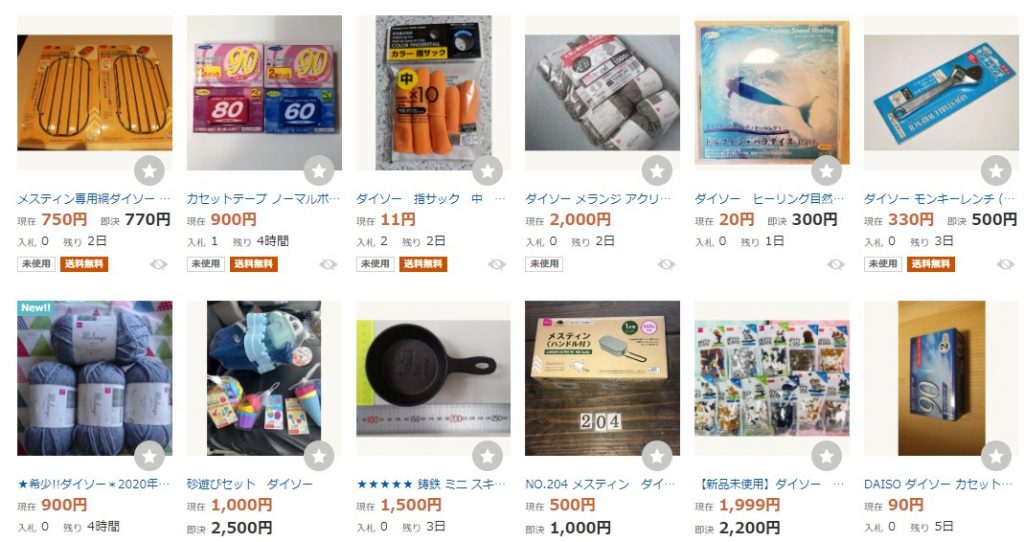Star the 2,000円 melange acrylic yarn listing
Image resolution: width=1024 pixels, height=542 pixels.
pyautogui.click(x=657, y=171)
